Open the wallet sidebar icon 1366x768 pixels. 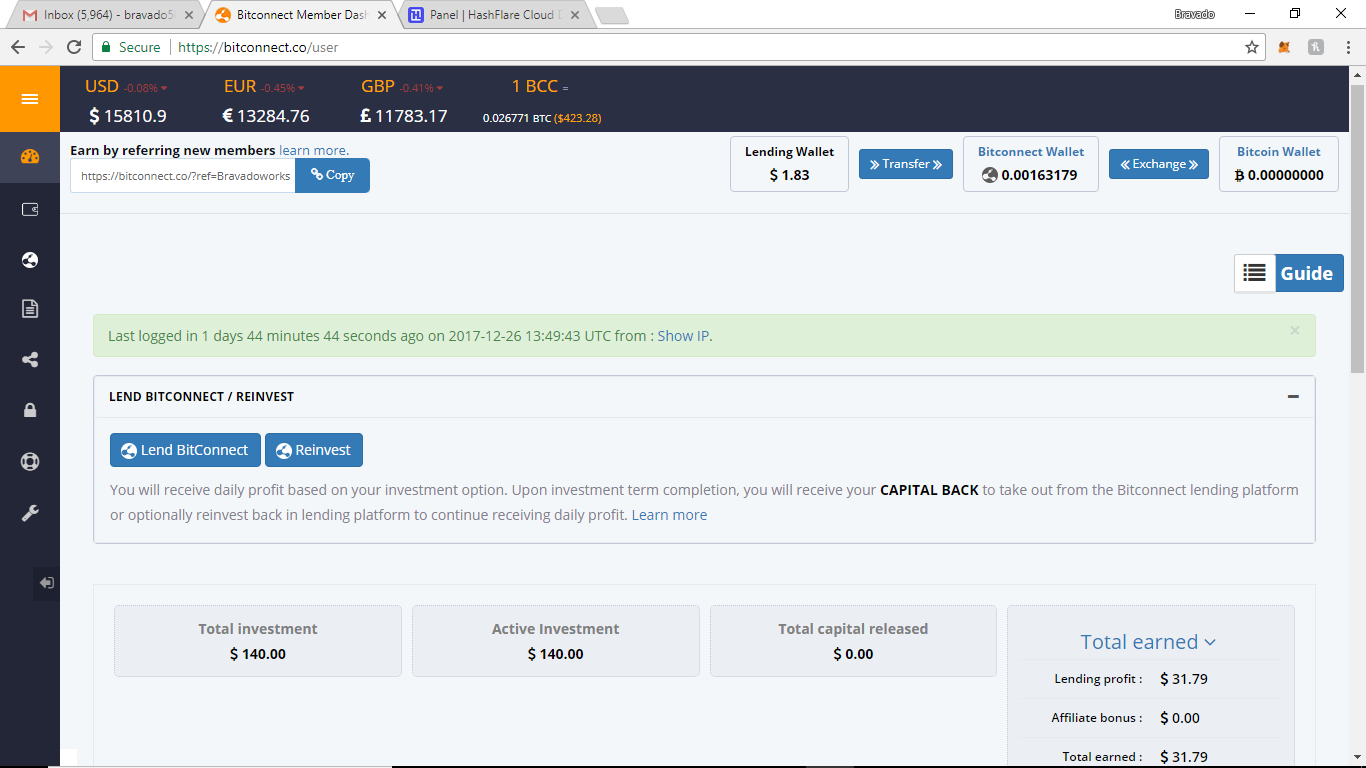30,210
